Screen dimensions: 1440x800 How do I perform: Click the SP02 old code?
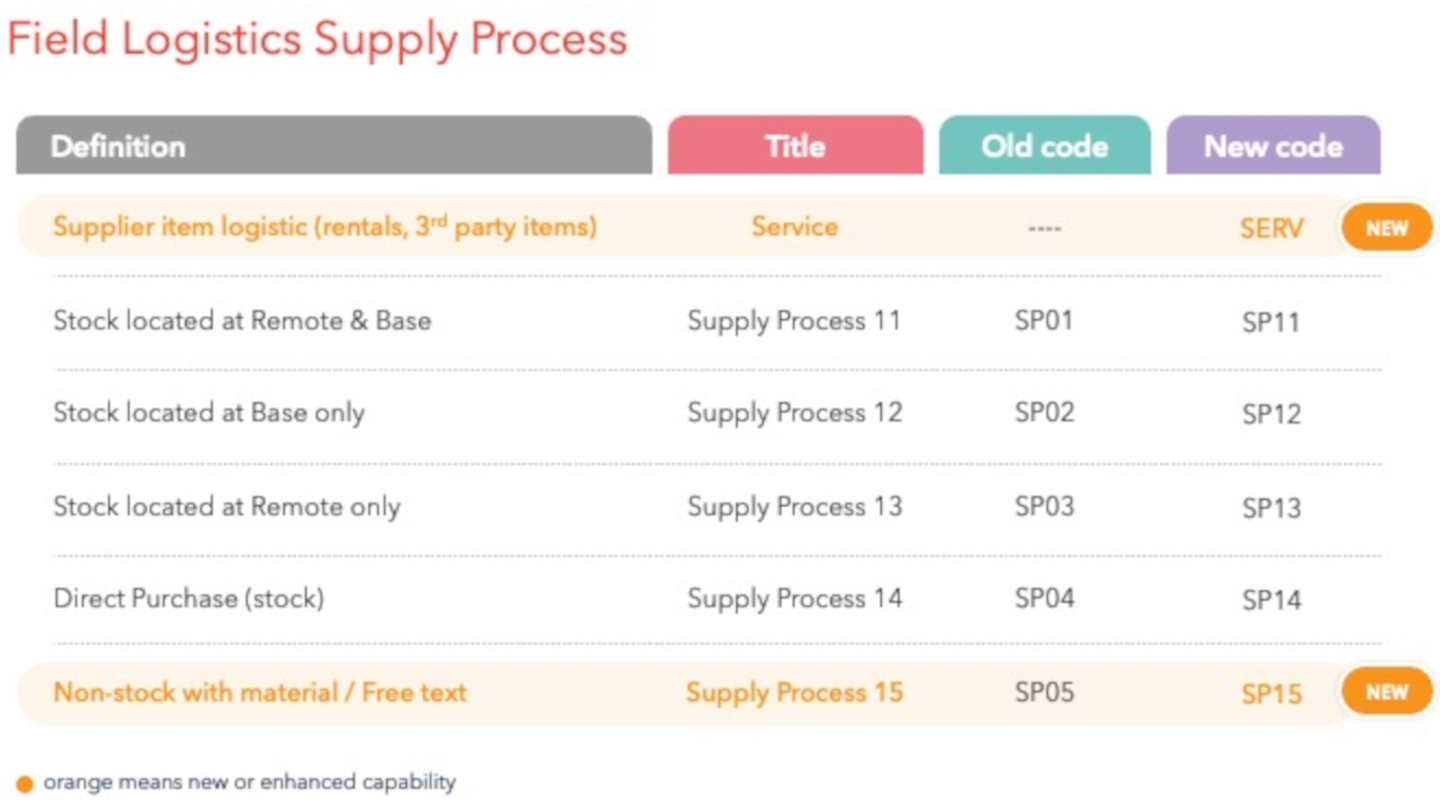(1044, 413)
